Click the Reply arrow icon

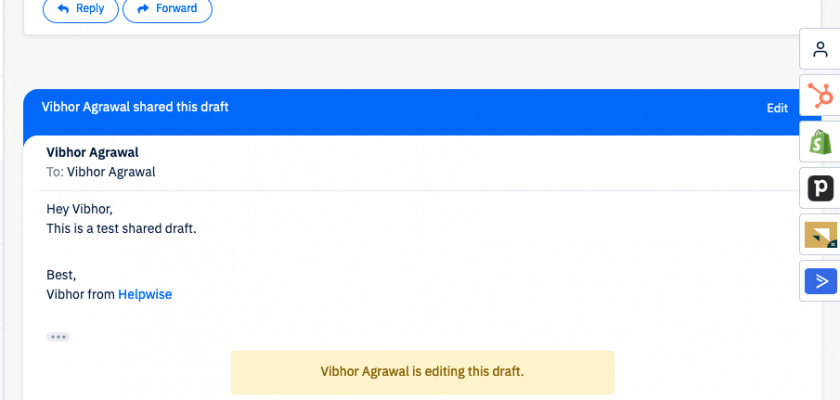63,9
